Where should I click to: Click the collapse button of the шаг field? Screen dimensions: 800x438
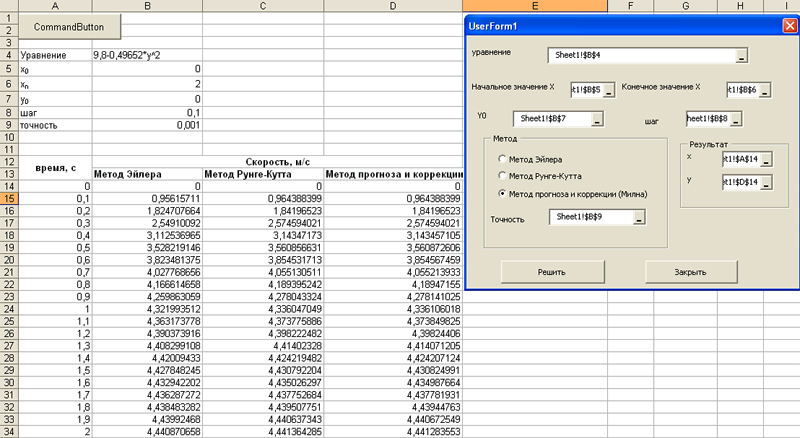click(738, 119)
